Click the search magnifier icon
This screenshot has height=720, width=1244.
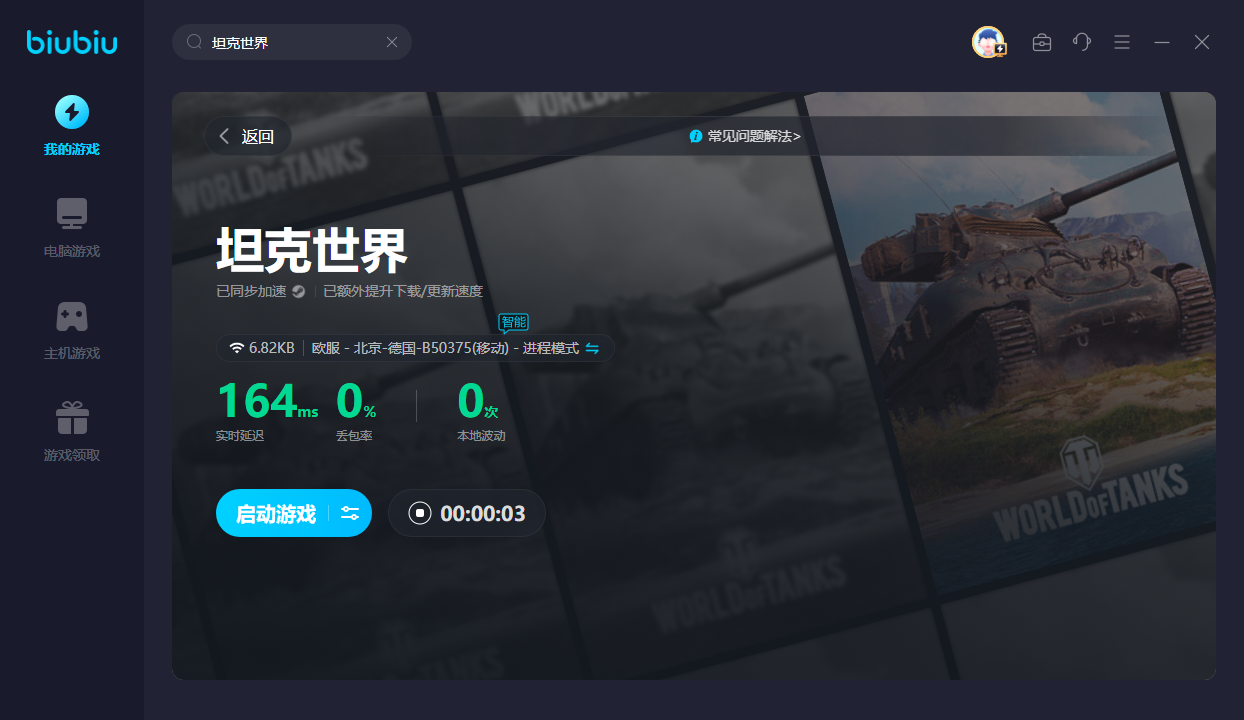[x=195, y=42]
